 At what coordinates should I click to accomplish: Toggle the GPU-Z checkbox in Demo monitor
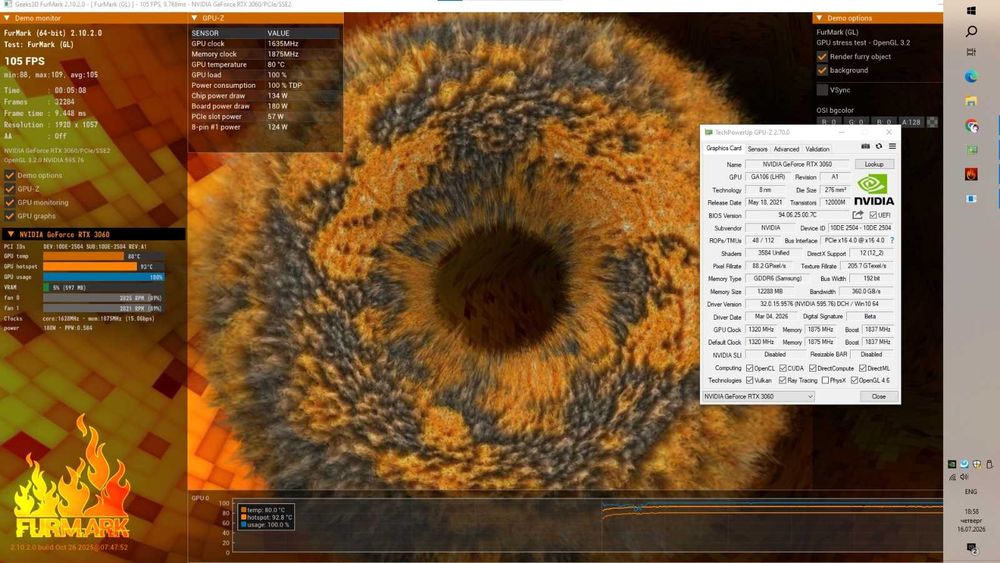(x=10, y=189)
